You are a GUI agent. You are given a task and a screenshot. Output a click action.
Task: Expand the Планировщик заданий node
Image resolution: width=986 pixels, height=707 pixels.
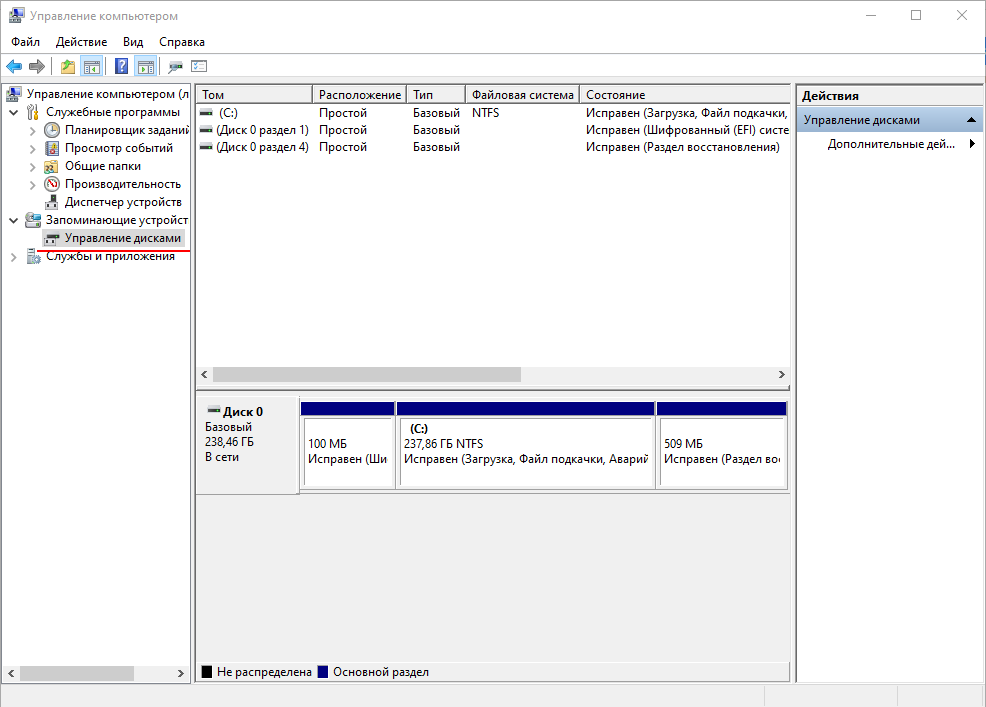point(33,131)
